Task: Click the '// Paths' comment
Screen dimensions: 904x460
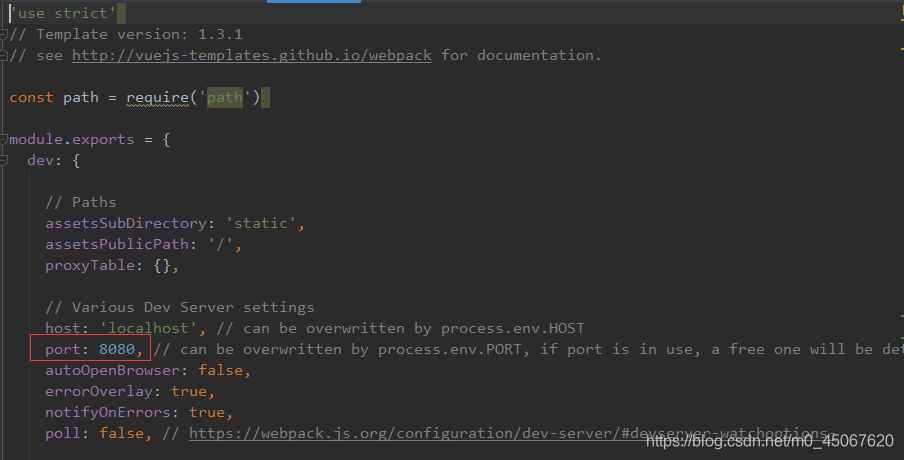Action: (81, 202)
